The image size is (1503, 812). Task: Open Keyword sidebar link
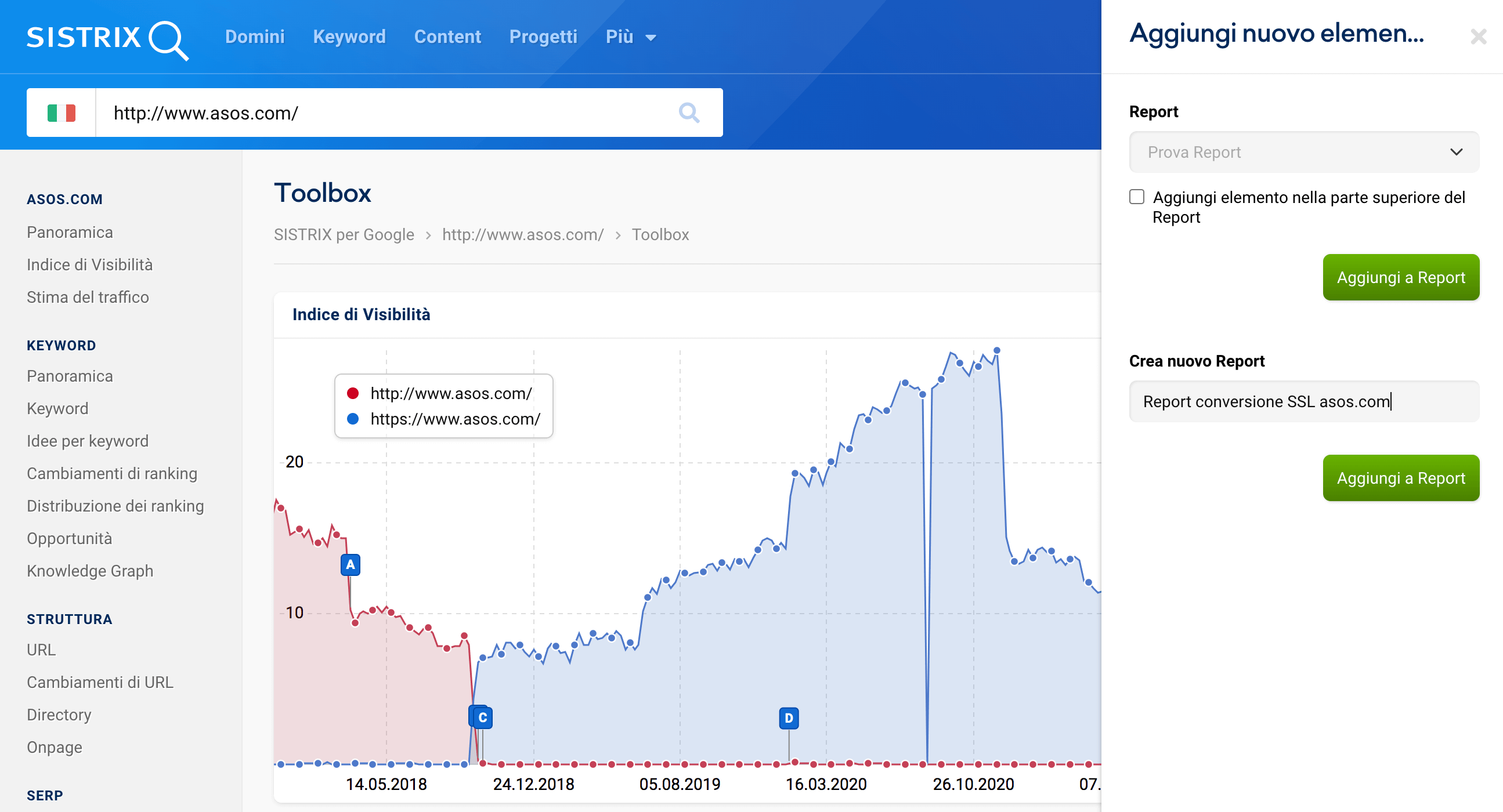58,408
